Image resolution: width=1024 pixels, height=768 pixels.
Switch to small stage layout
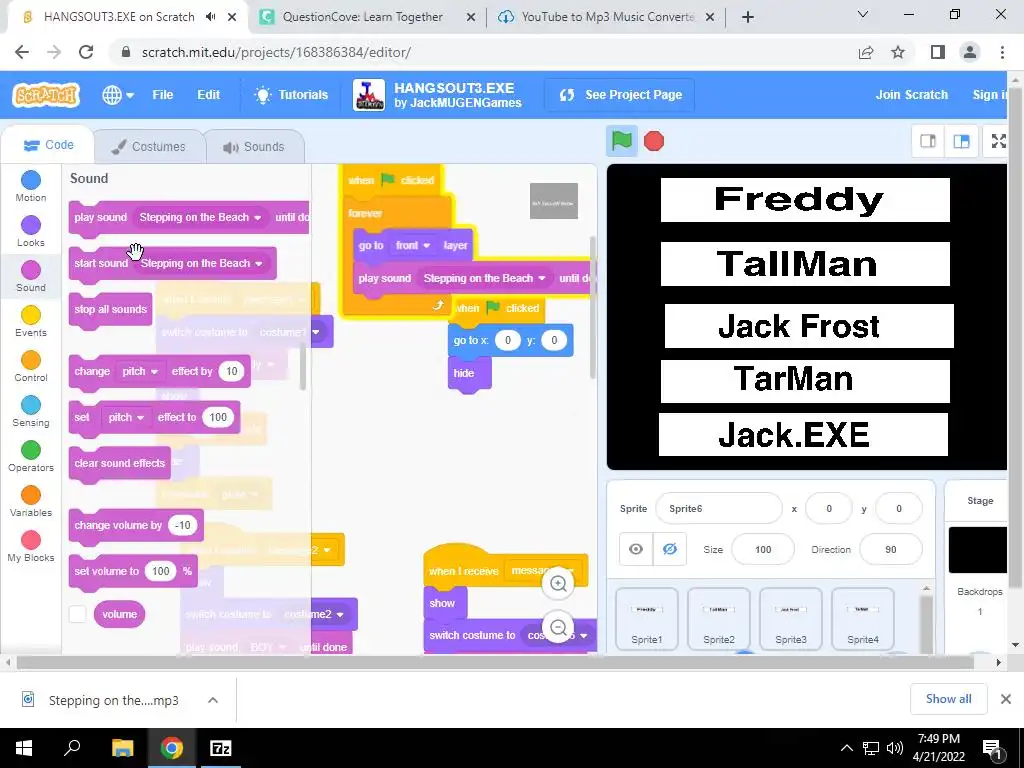(x=928, y=141)
